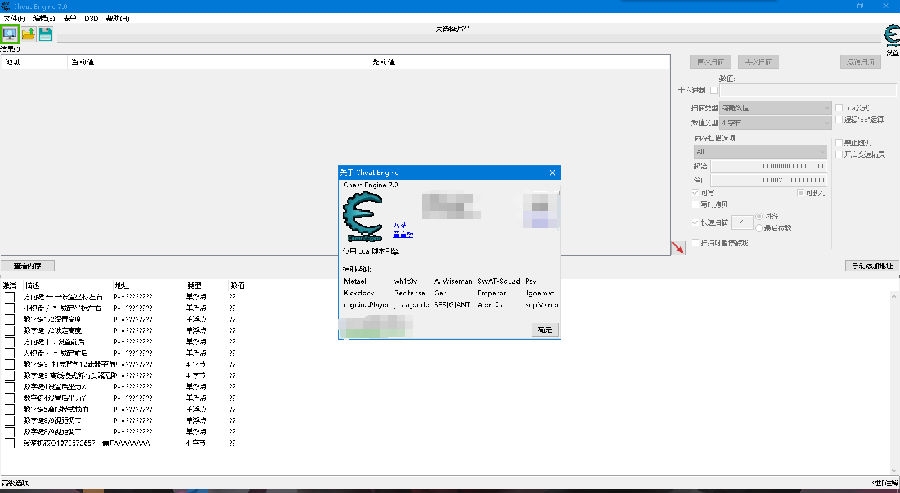Open the value type dropdown
This screenshot has height=493, width=900.
click(x=775, y=123)
